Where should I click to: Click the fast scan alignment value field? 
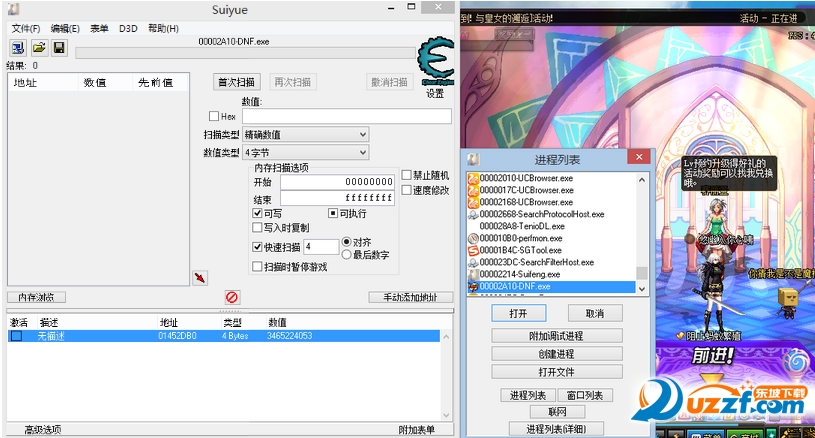point(321,247)
